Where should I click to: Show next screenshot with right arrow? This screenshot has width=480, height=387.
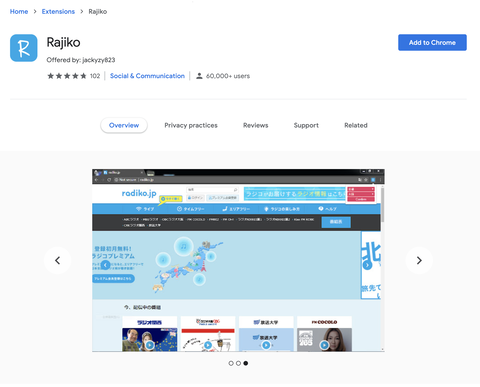[419, 260]
